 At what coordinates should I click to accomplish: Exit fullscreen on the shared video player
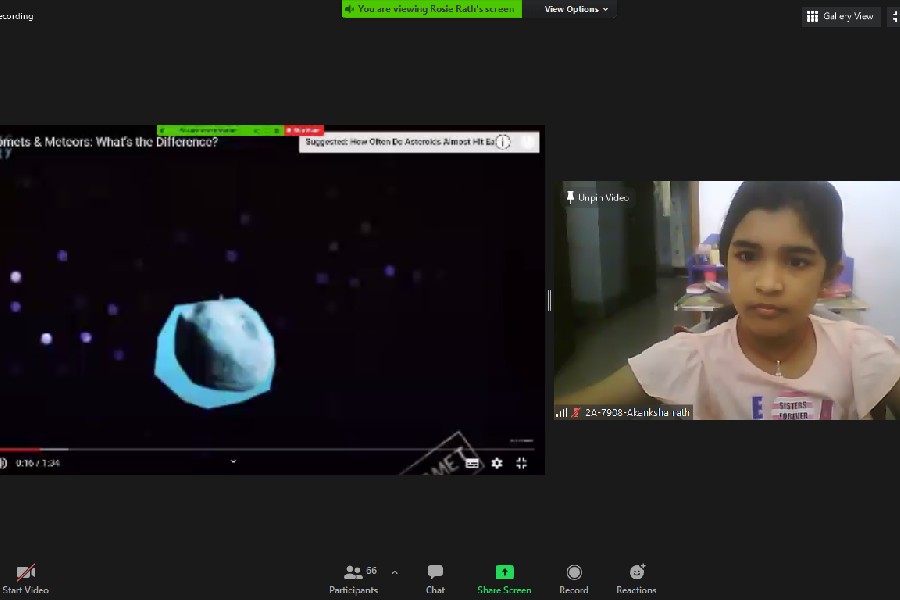point(521,463)
